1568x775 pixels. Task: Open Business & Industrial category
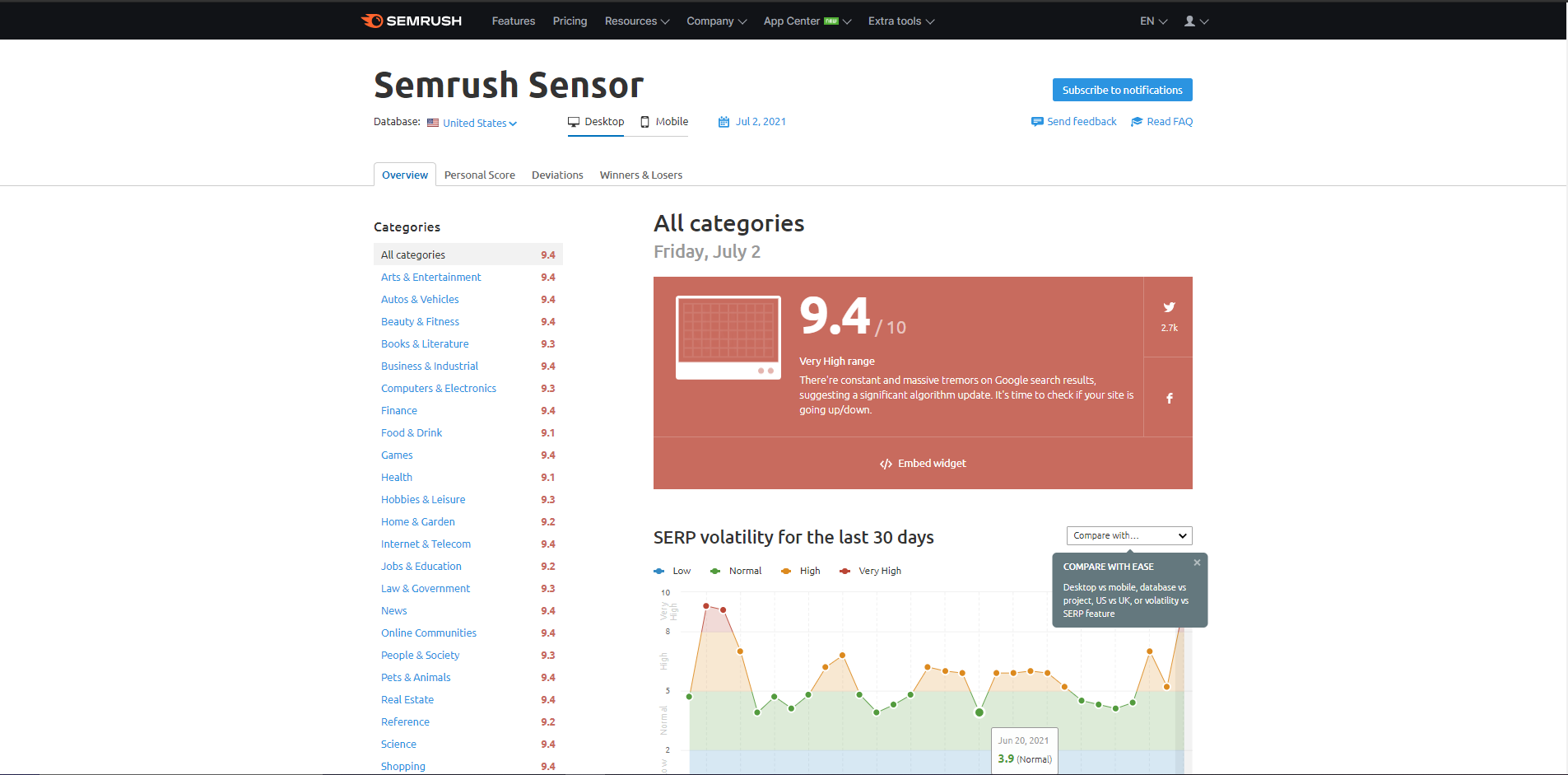pos(430,366)
